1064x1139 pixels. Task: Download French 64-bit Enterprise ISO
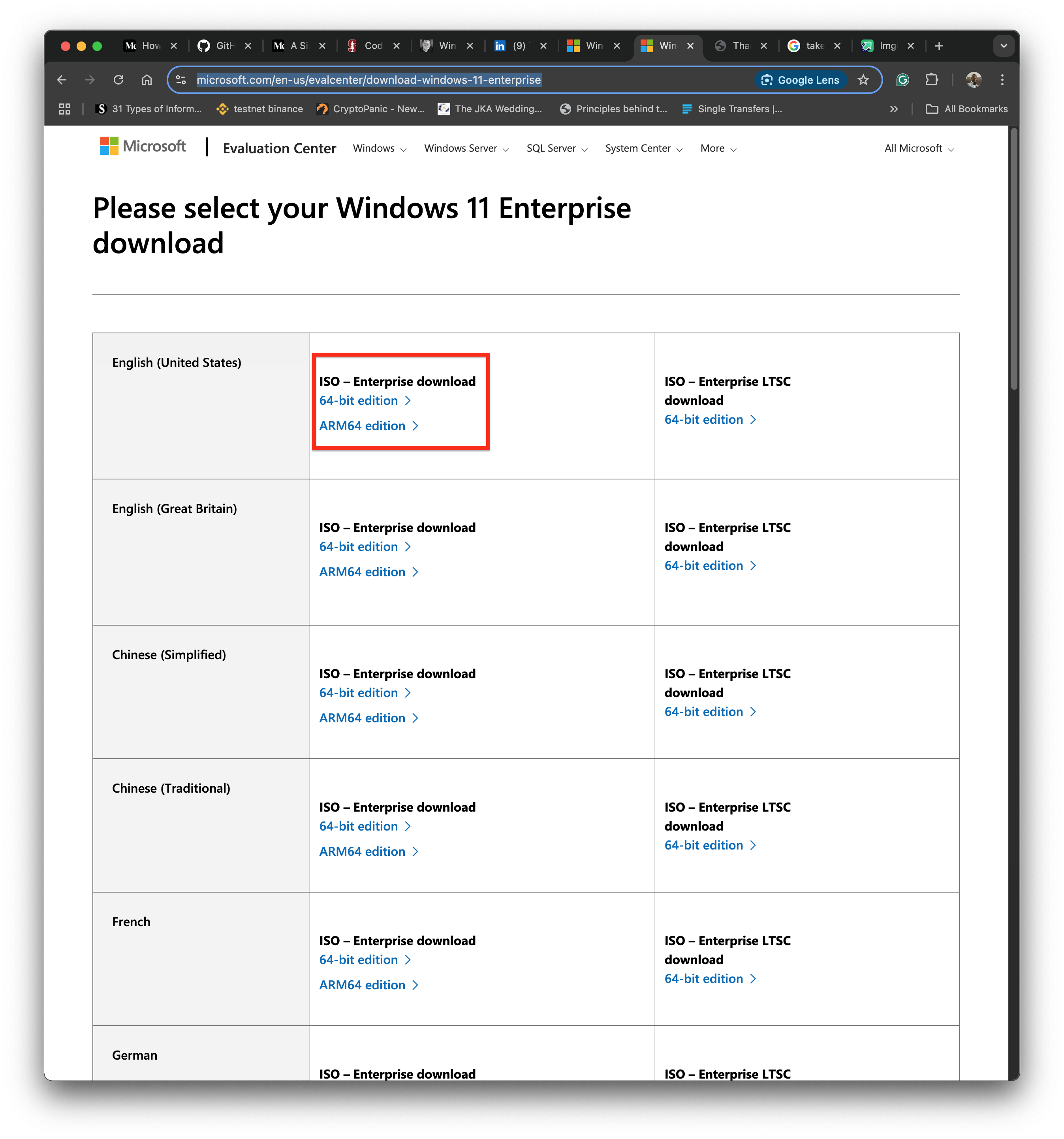365,960
